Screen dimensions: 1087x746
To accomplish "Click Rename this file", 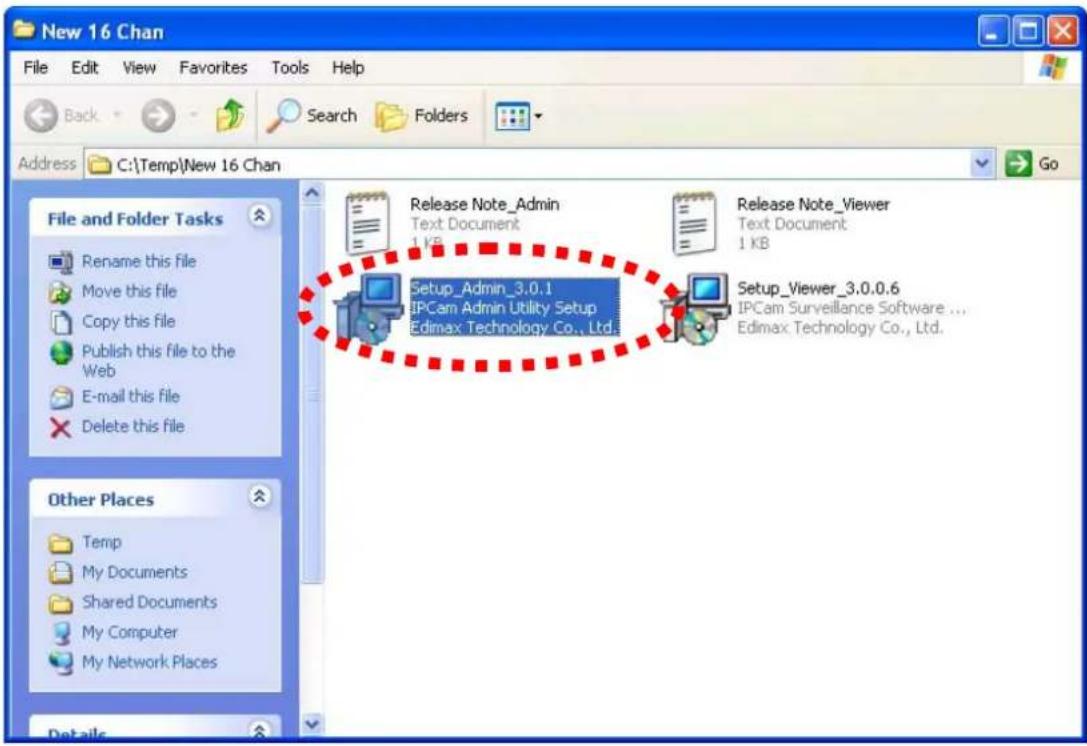I will [139, 261].
